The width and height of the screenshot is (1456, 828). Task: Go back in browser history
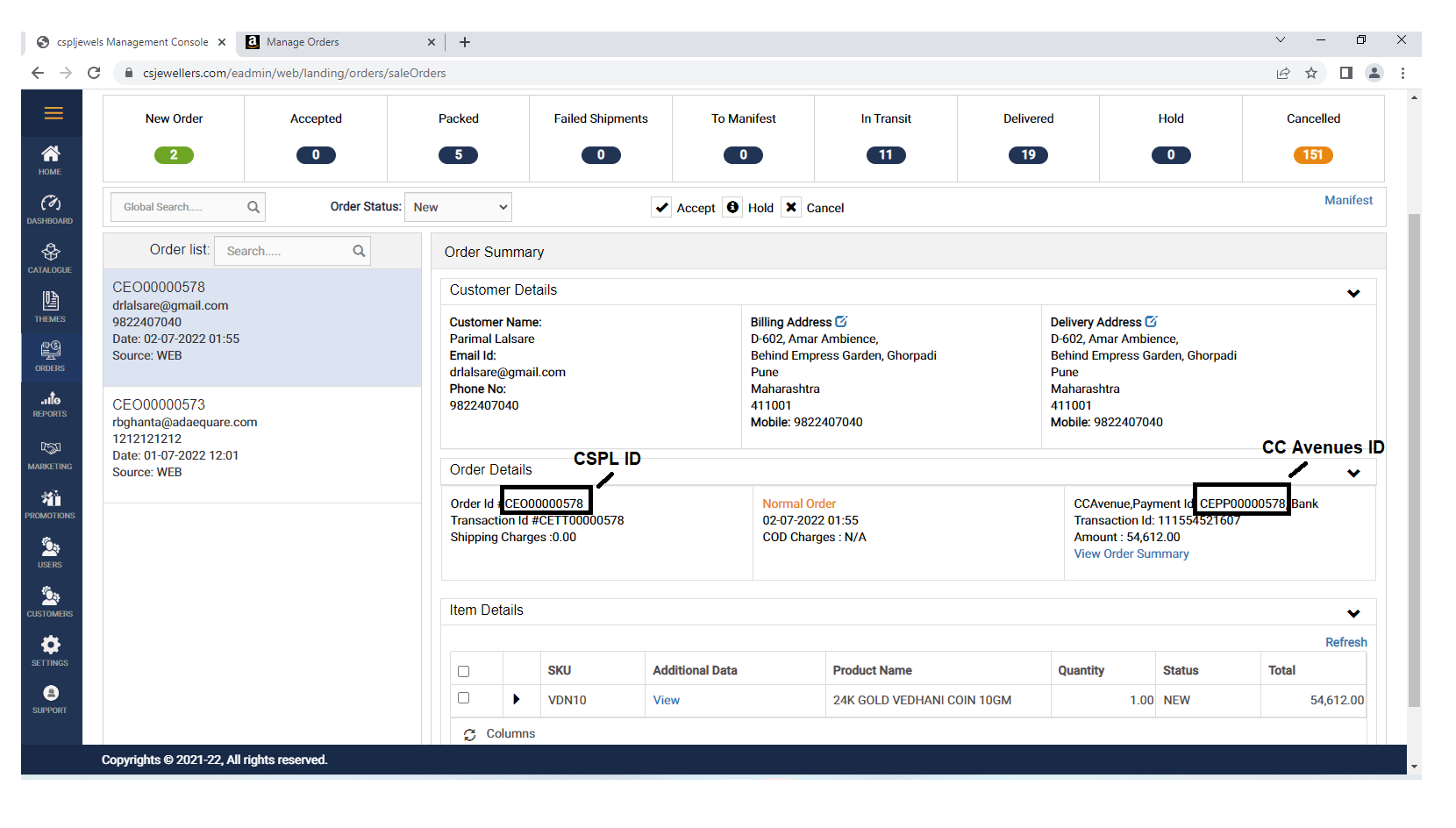[x=37, y=73]
